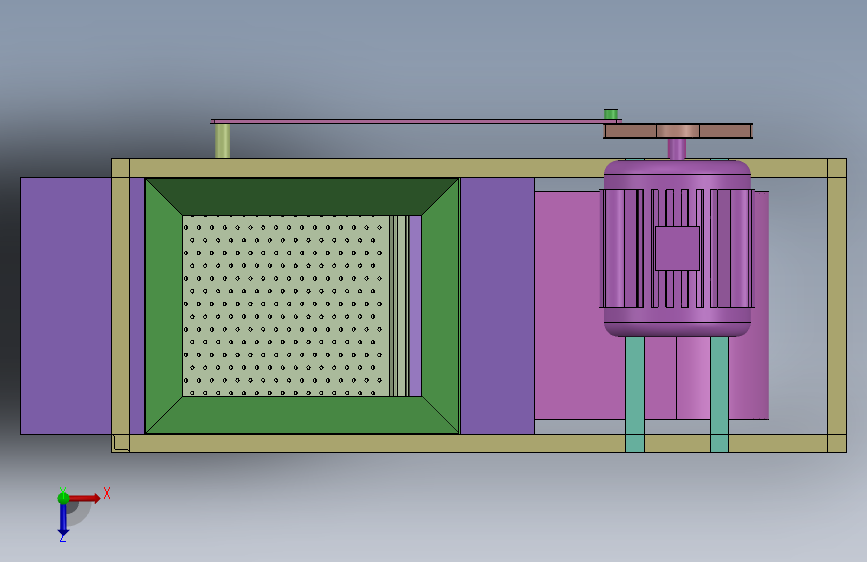
Task: Select the narrow purple strip inside the hopper opening
Action: [x=415, y=306]
